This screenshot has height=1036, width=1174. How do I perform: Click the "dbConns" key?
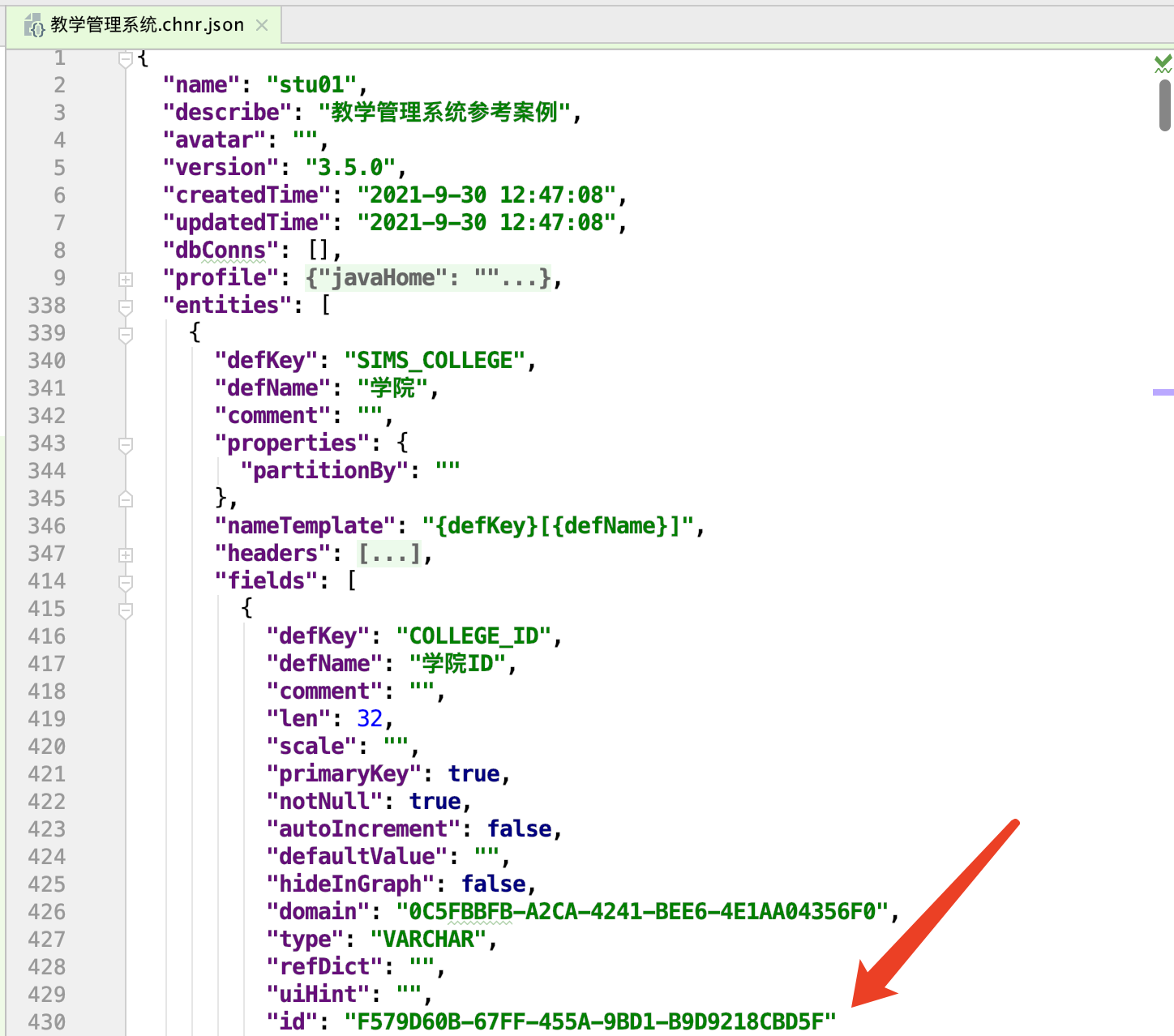coord(221,250)
